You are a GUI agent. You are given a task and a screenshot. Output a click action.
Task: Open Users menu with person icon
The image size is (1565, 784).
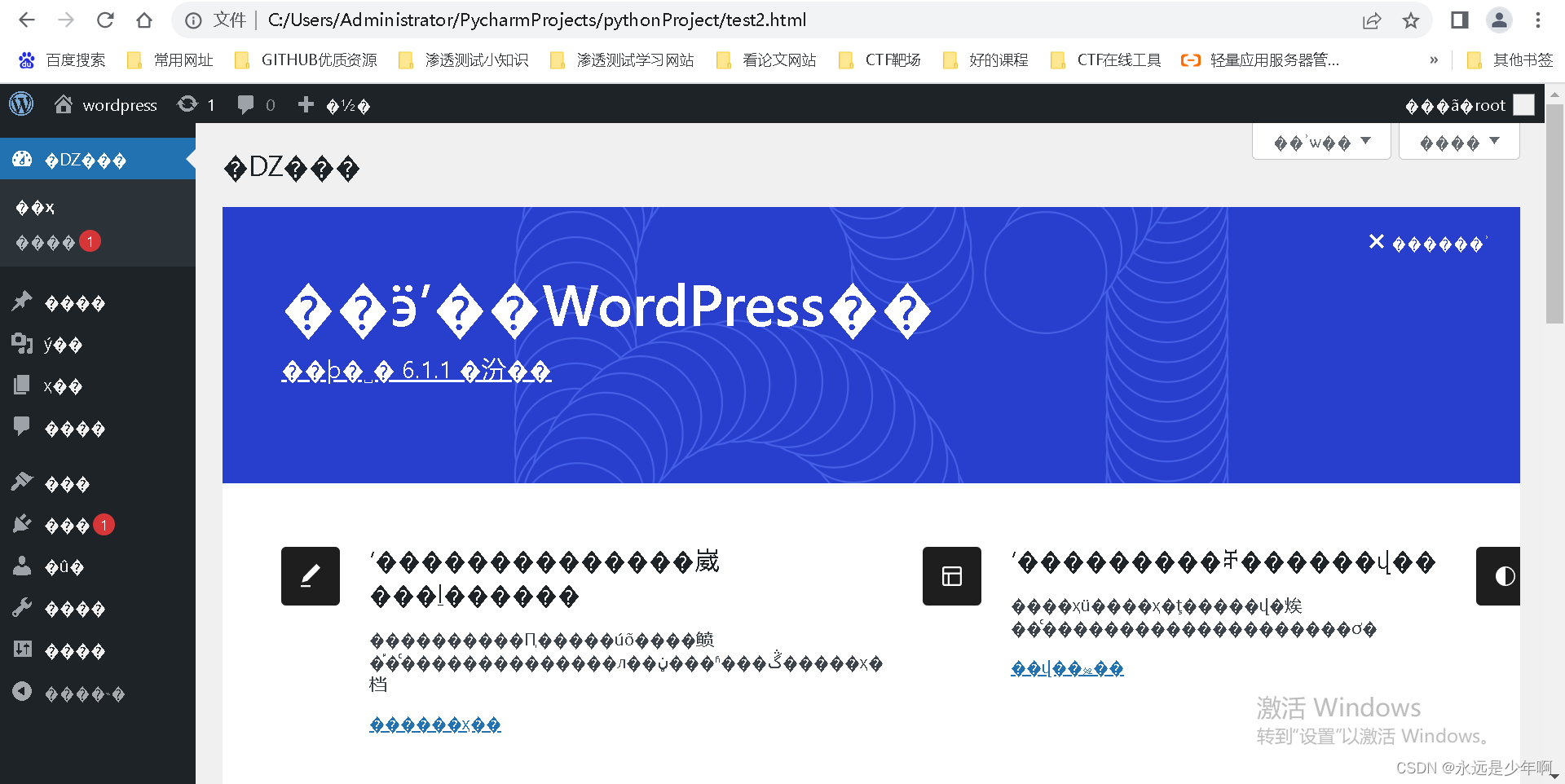tap(98, 567)
